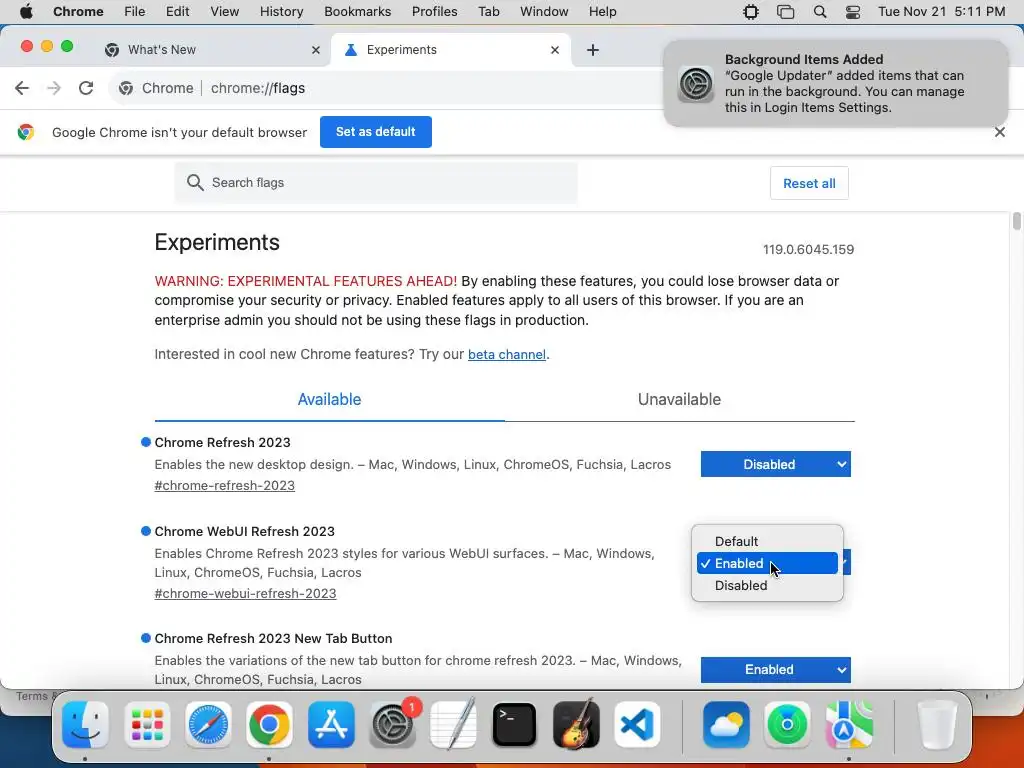Click the Chrome logo in the default-browser infobar
Screen dimensions: 1024x768
point(26,132)
